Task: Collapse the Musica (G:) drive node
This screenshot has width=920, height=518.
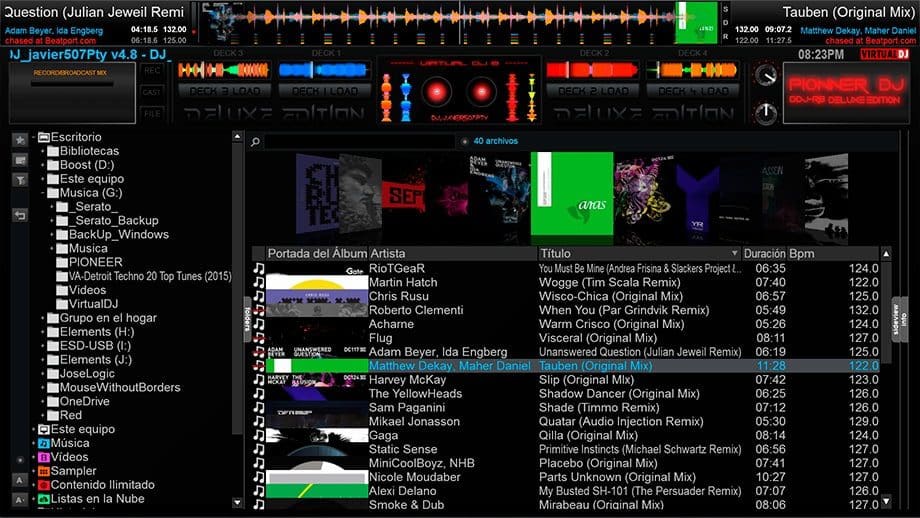Action: 42,193
